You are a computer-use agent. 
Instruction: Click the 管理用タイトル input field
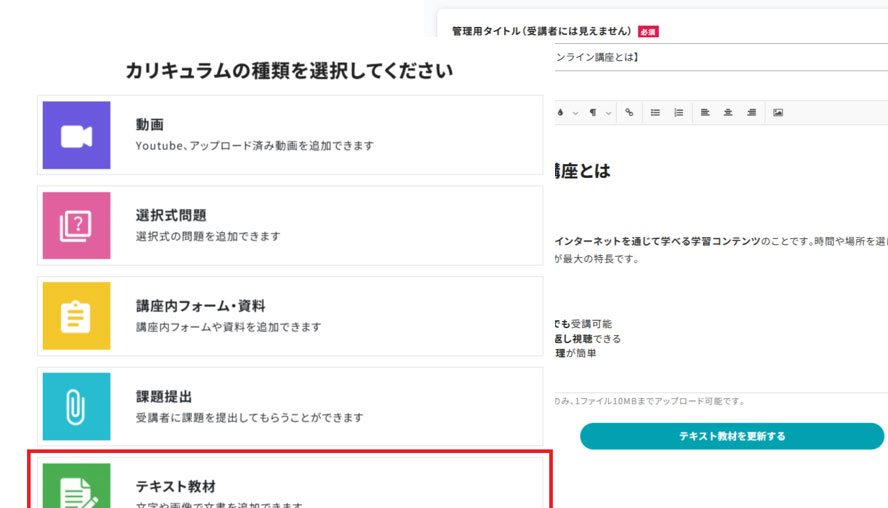(722, 57)
